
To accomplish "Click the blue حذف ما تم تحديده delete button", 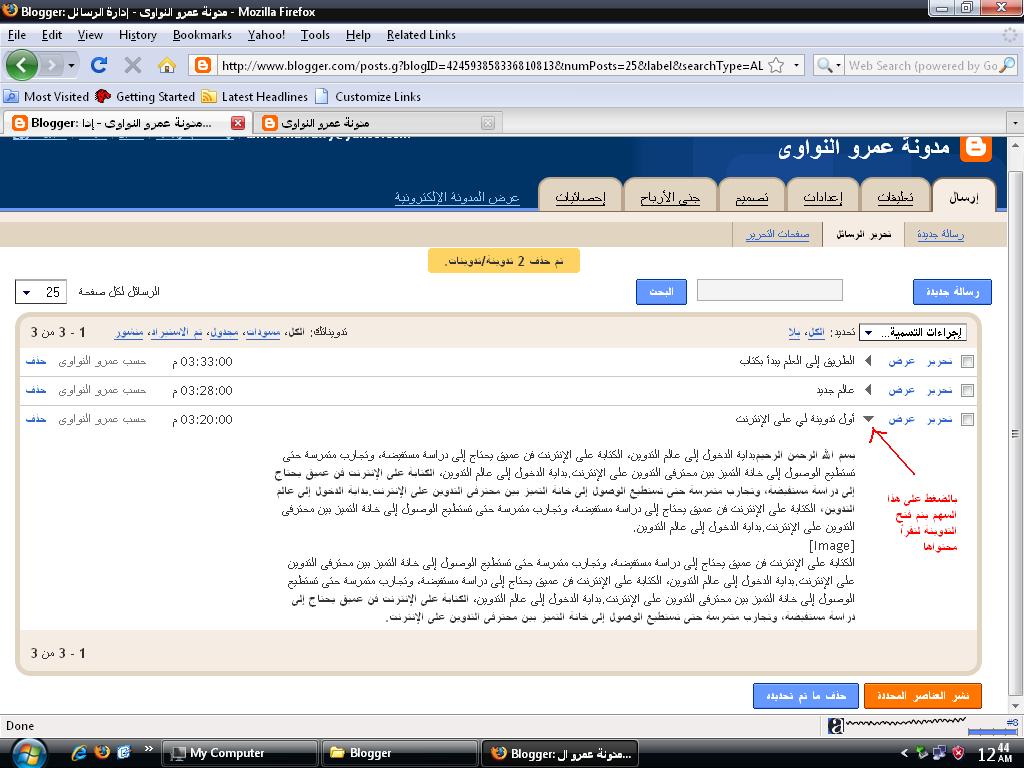I will (806, 696).
